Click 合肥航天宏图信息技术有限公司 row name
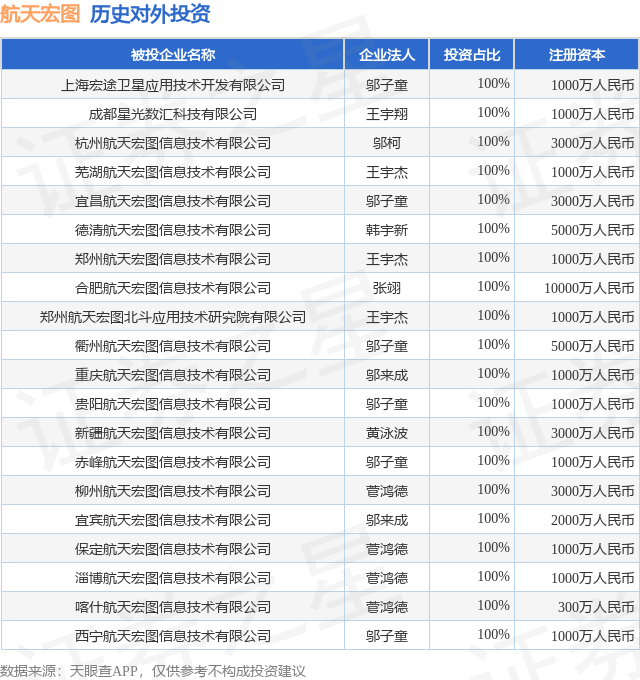Viewport: 640px width, 680px height. 173,288
